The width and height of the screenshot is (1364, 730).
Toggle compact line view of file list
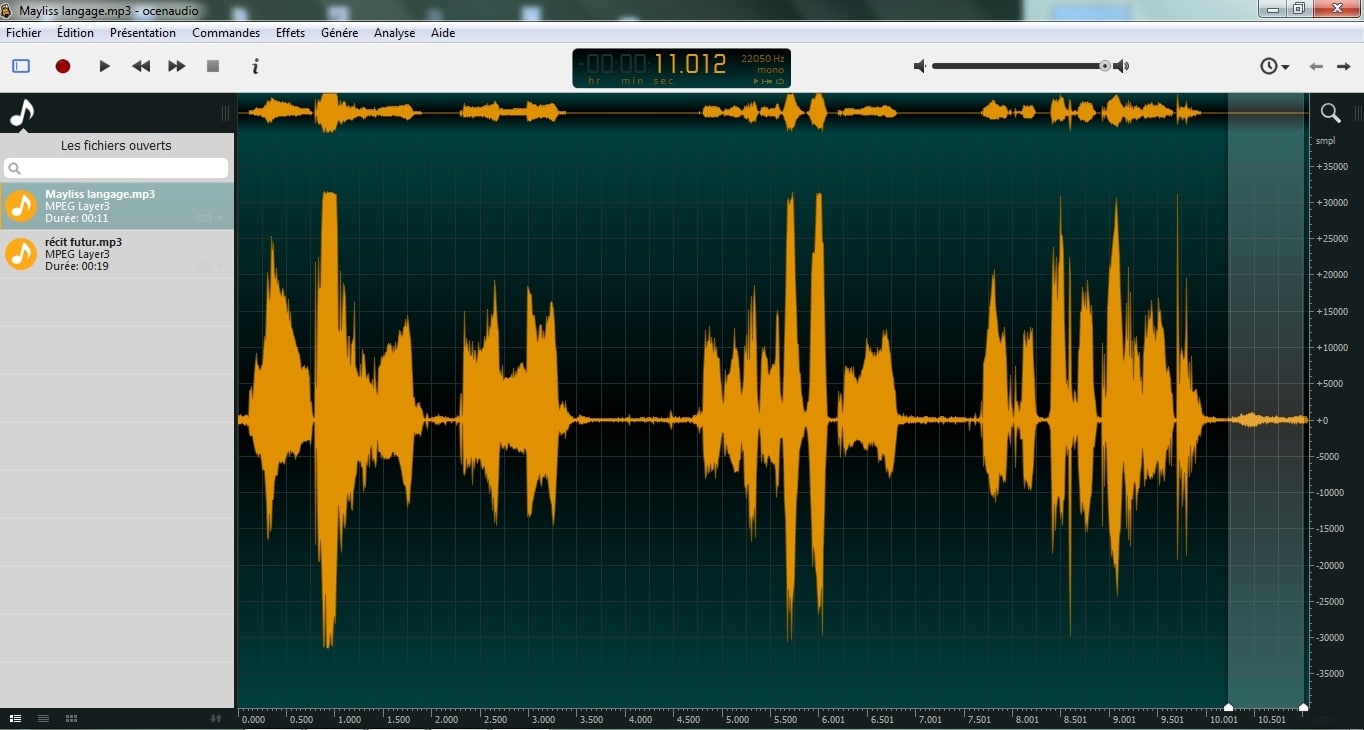(43, 719)
